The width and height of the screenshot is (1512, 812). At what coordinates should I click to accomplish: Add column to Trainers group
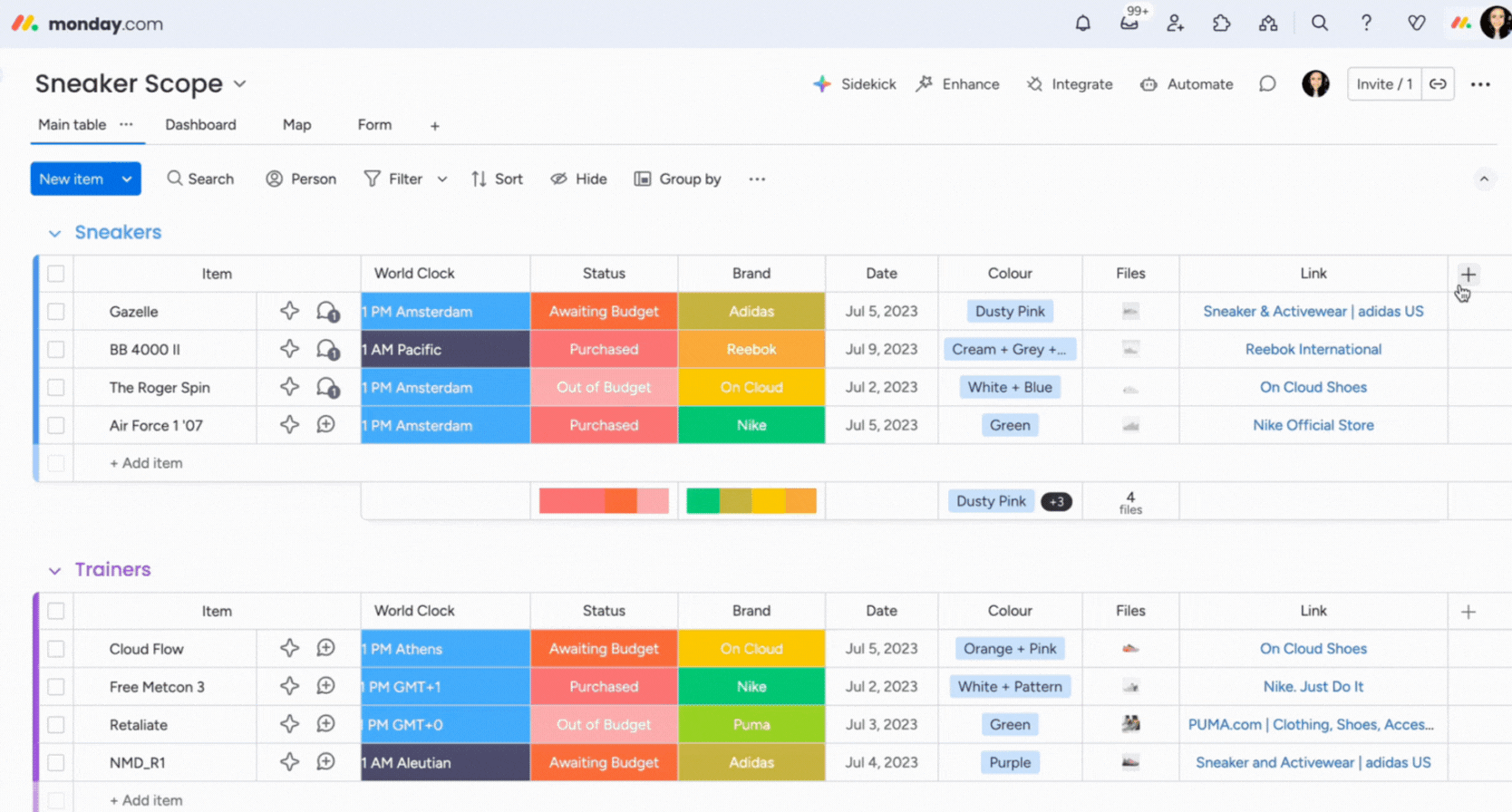pos(1468,613)
